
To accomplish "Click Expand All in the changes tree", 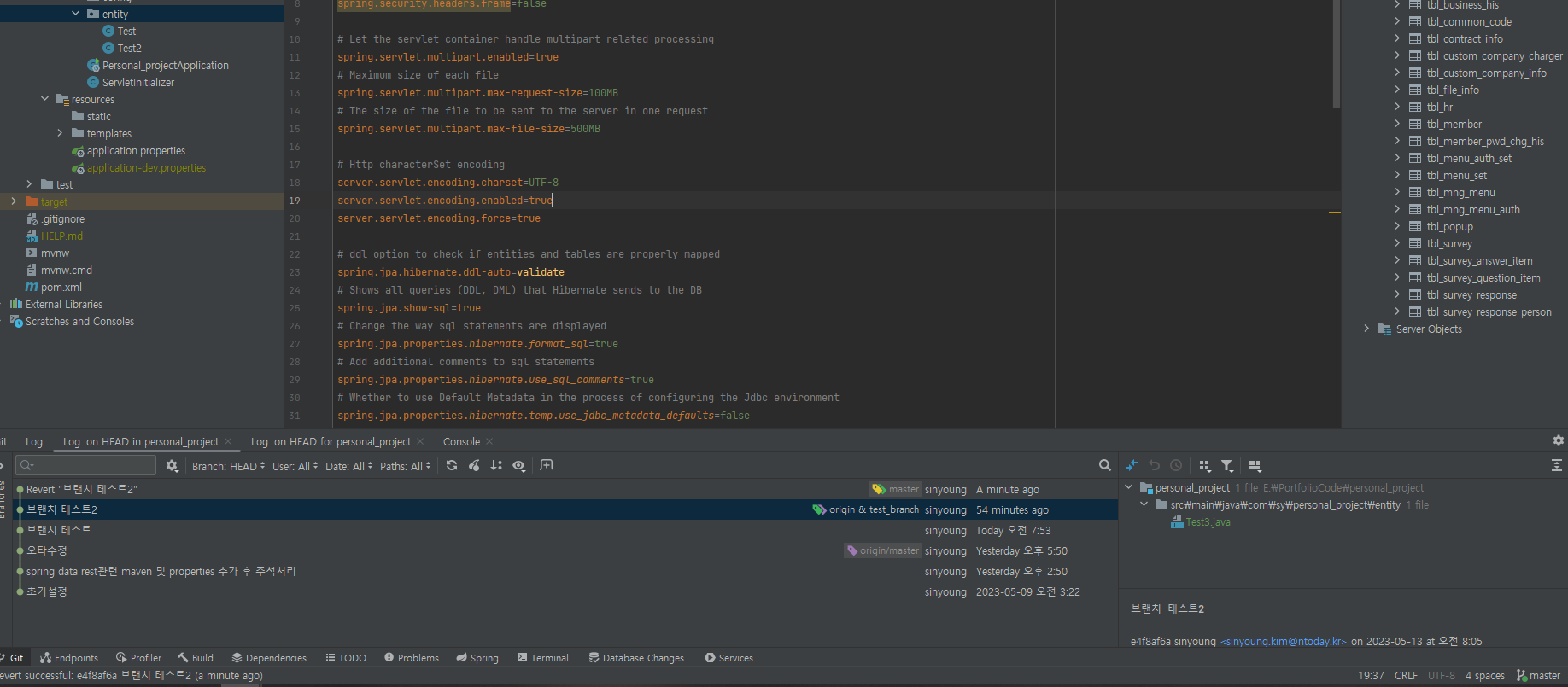I will coord(1556,465).
